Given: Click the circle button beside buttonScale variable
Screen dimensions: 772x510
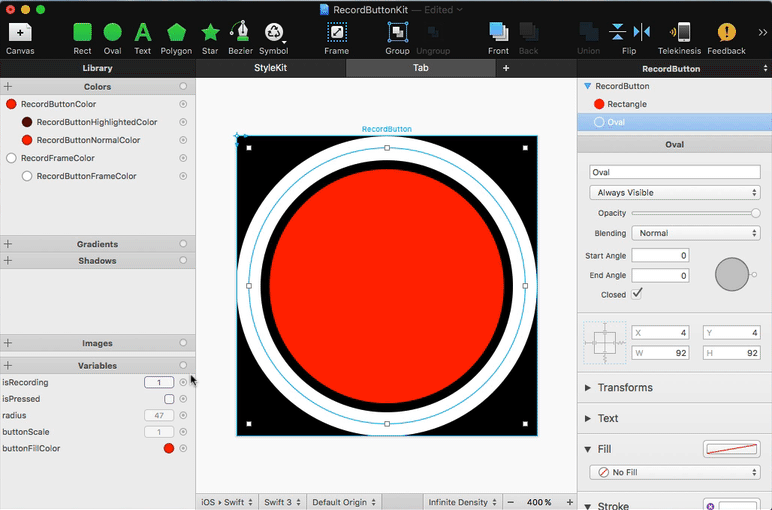Looking at the screenshot, I should (183, 432).
